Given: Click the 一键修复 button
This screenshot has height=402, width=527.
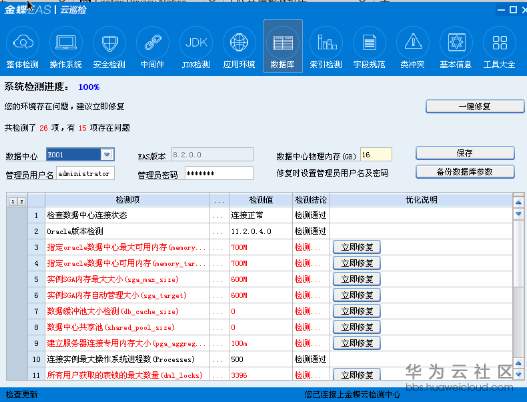Looking at the screenshot, I should (475, 107).
